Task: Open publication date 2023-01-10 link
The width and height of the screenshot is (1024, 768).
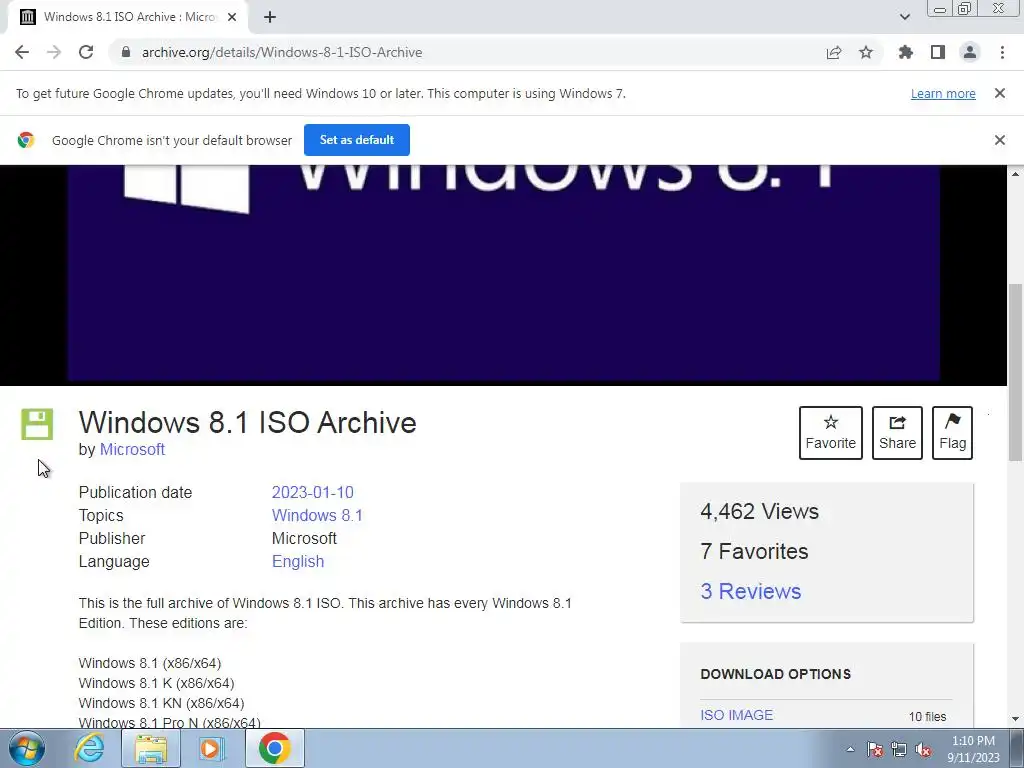Action: coord(312,492)
